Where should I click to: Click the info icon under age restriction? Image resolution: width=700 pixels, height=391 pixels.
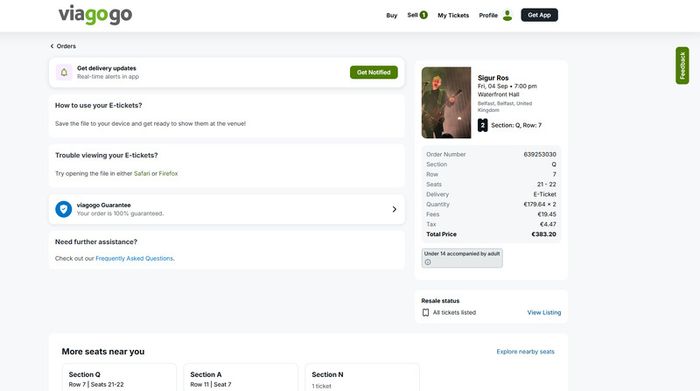[428, 262]
